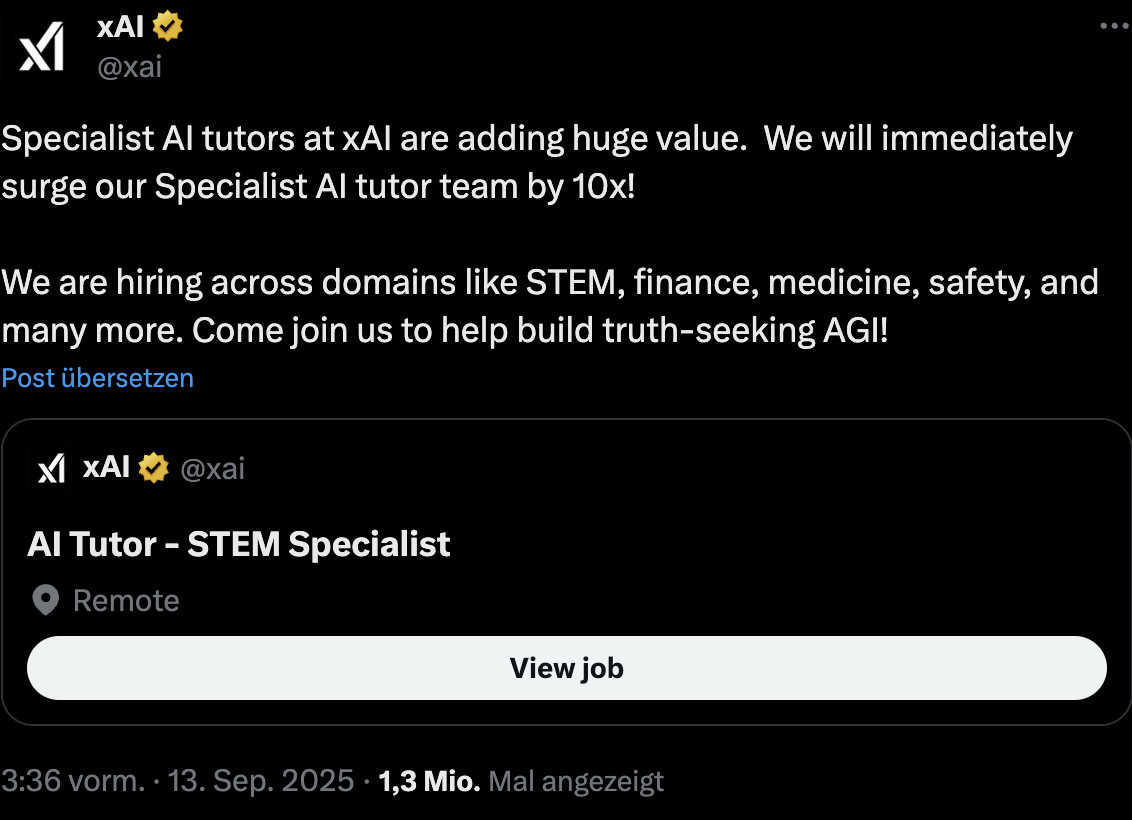Click the "13. Sep. 2025" date

260,781
